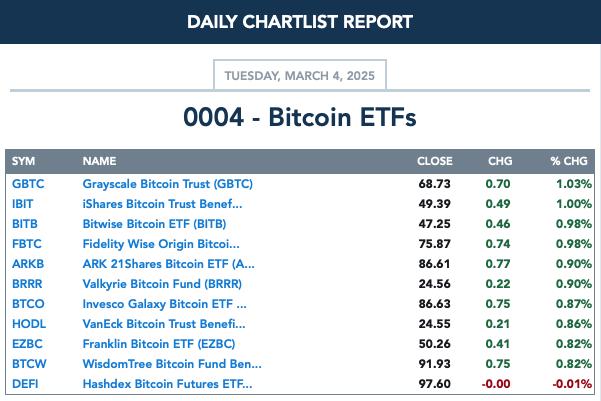Click the 0004 - Bitcoin ETFs title
The width and height of the screenshot is (601, 401).
pyautogui.click(x=300, y=117)
